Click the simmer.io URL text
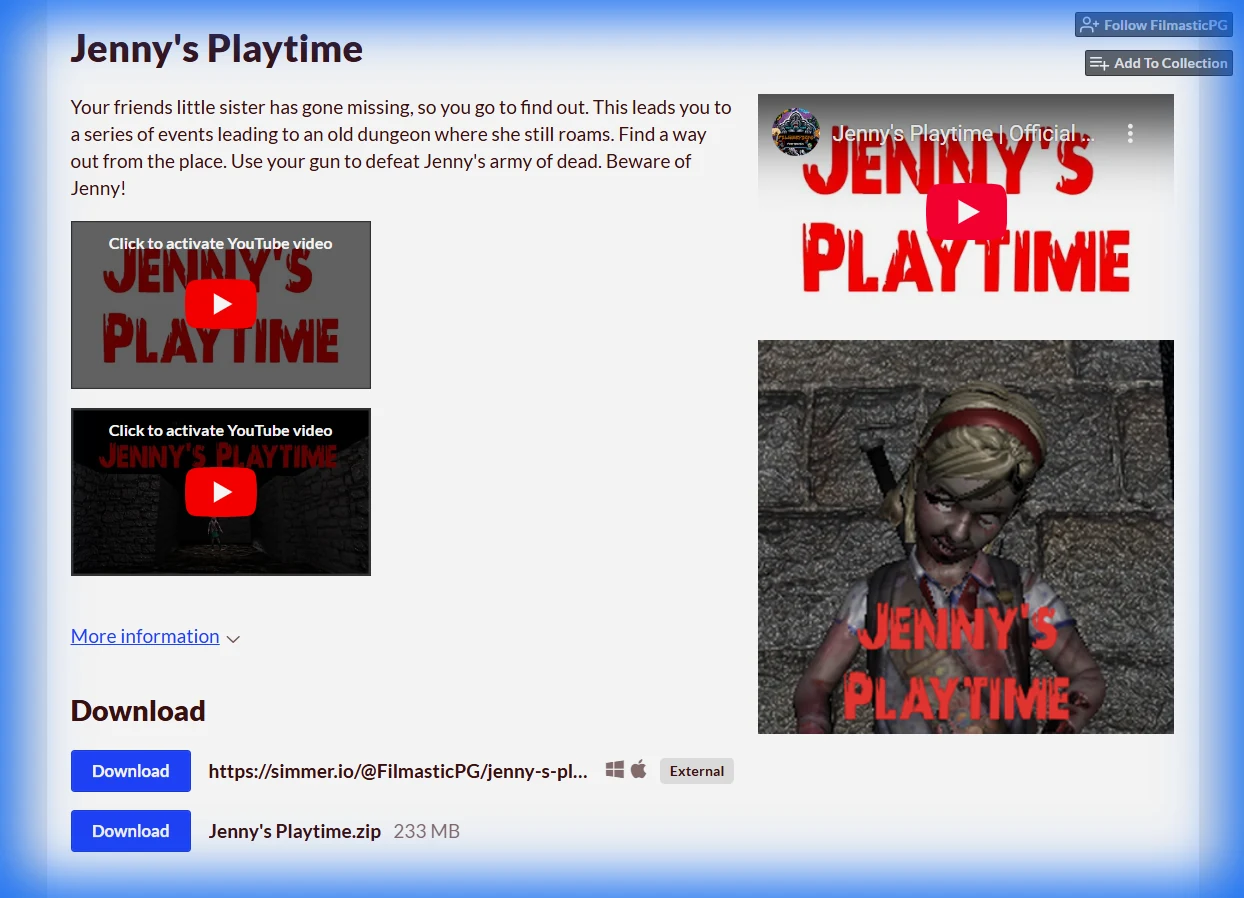Image resolution: width=1244 pixels, height=898 pixels. coord(398,771)
